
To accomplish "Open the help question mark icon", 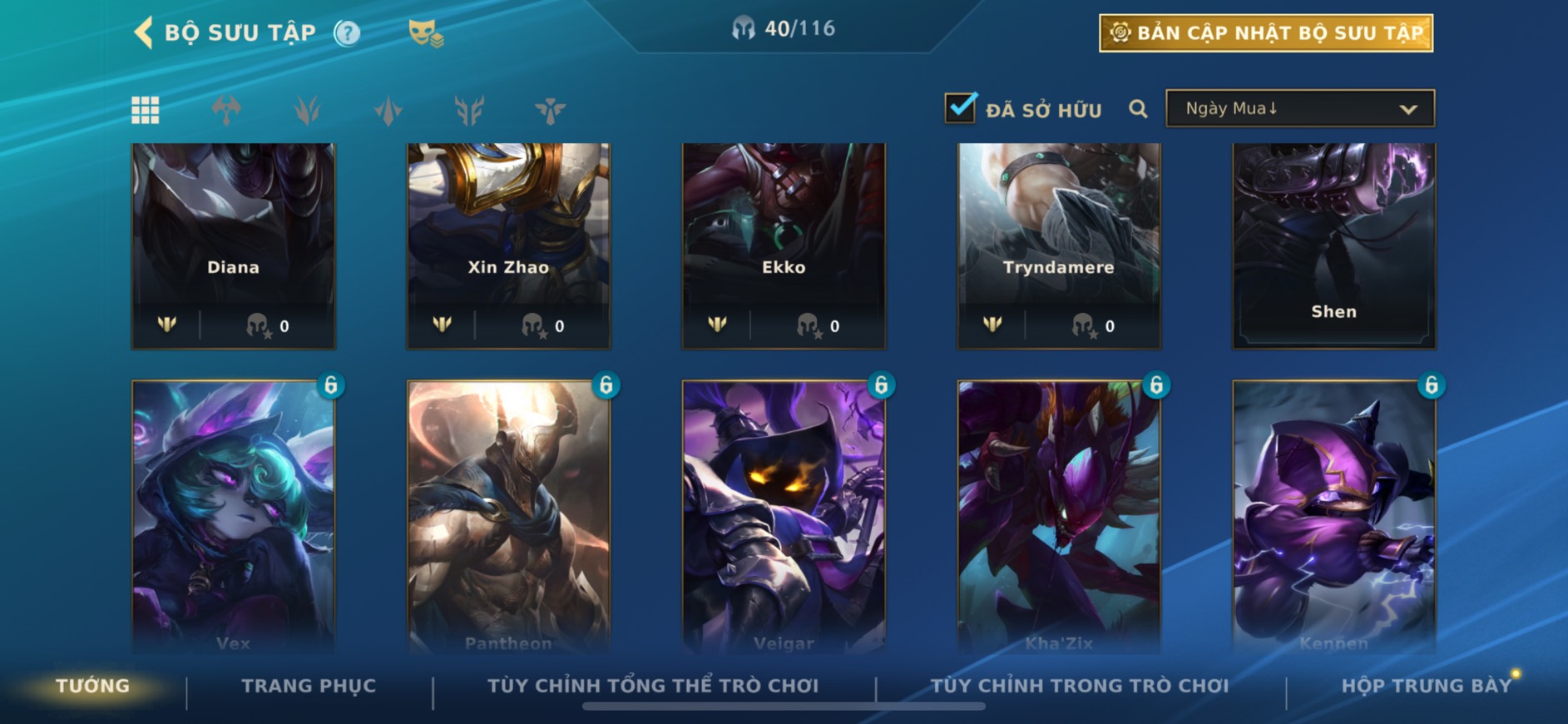I will point(347,33).
